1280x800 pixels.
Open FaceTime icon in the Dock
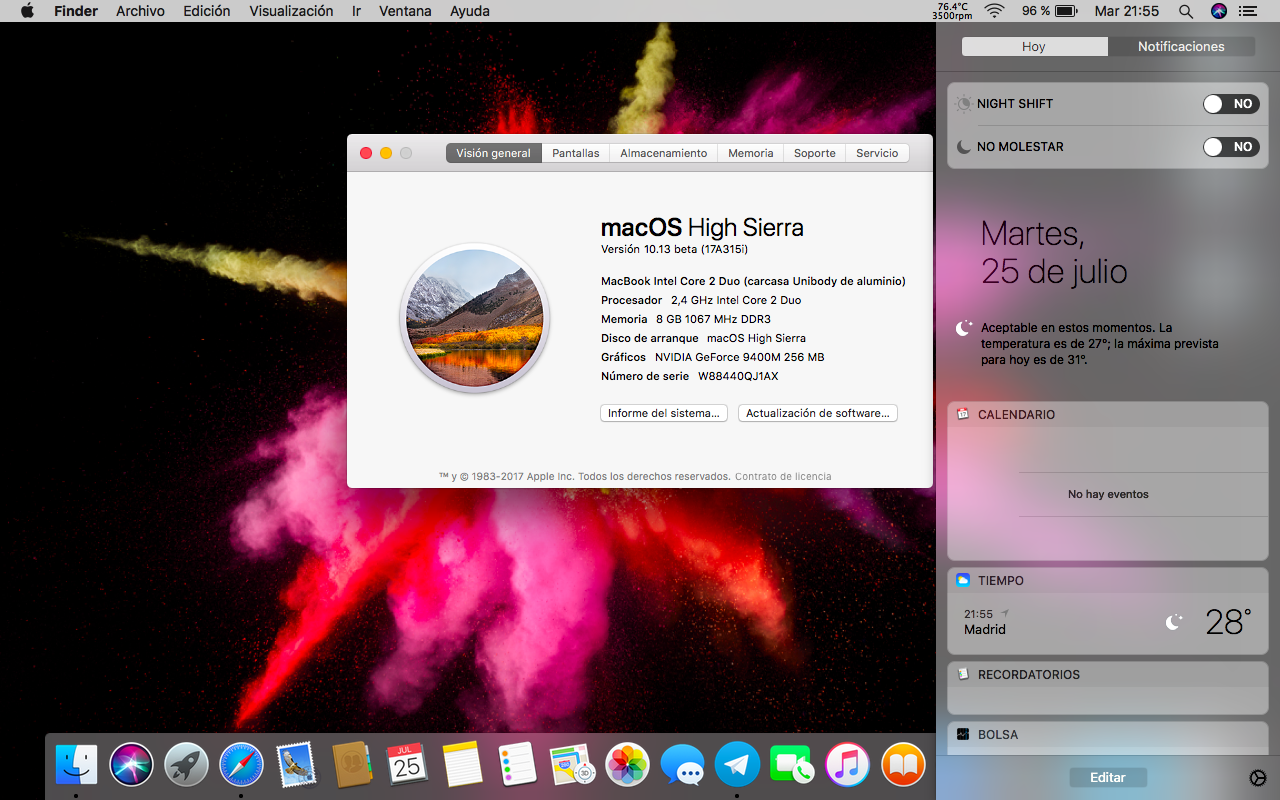[792, 765]
